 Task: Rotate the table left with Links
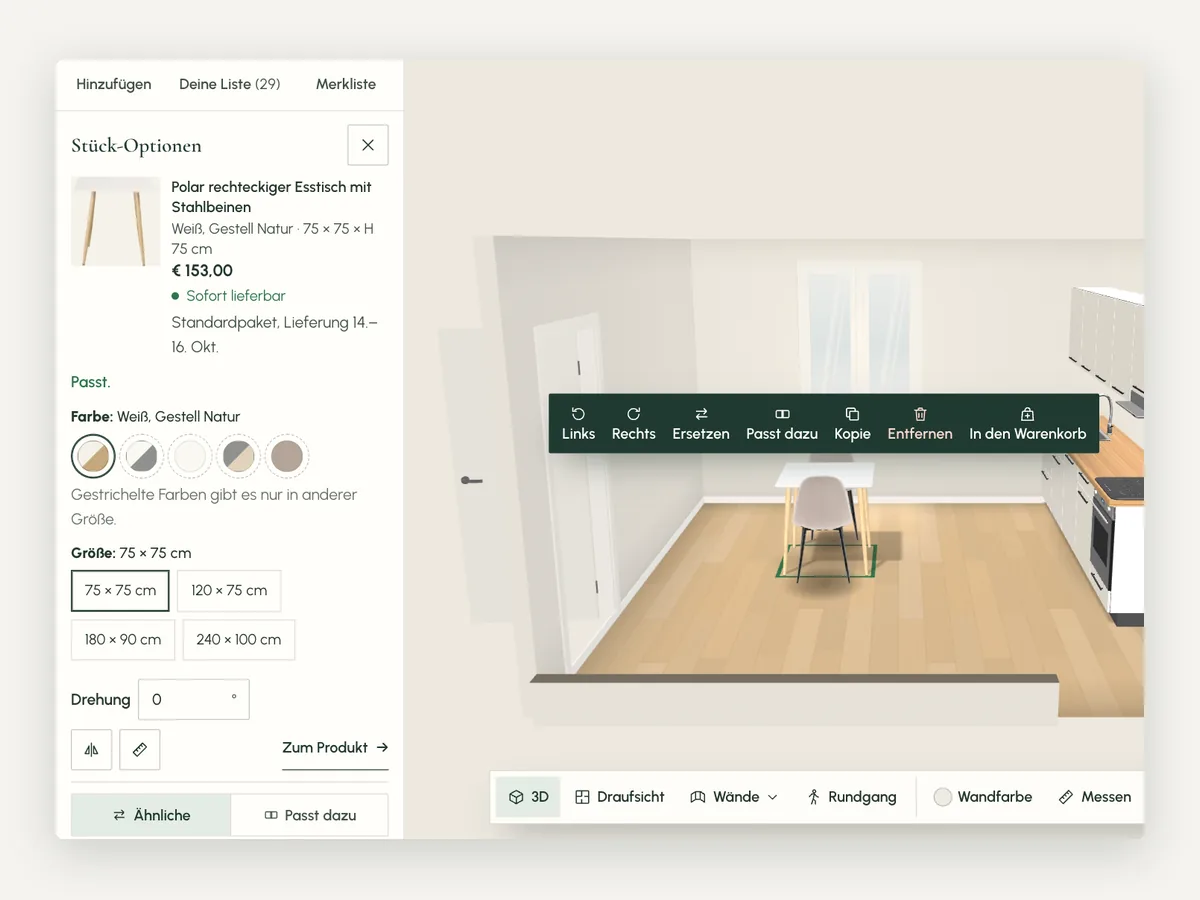[578, 424]
